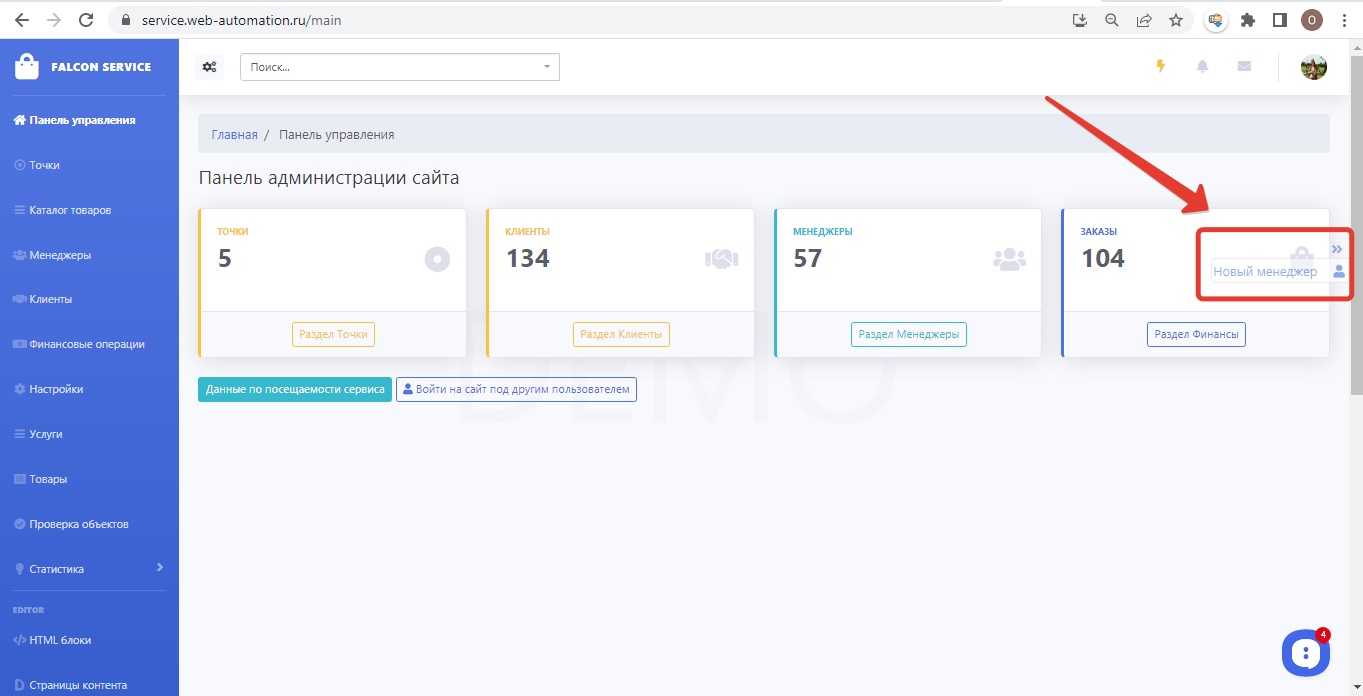Expand the side panel double-chevron icon
This screenshot has height=696, width=1363.
click(1337, 248)
